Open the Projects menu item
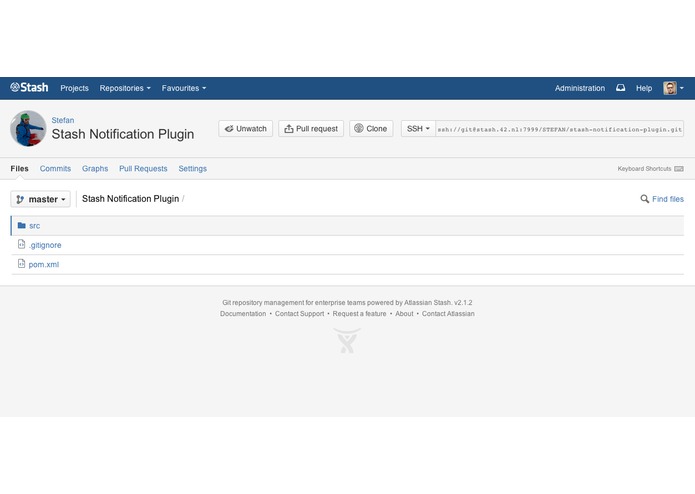This screenshot has width=695, height=494. click(74, 88)
